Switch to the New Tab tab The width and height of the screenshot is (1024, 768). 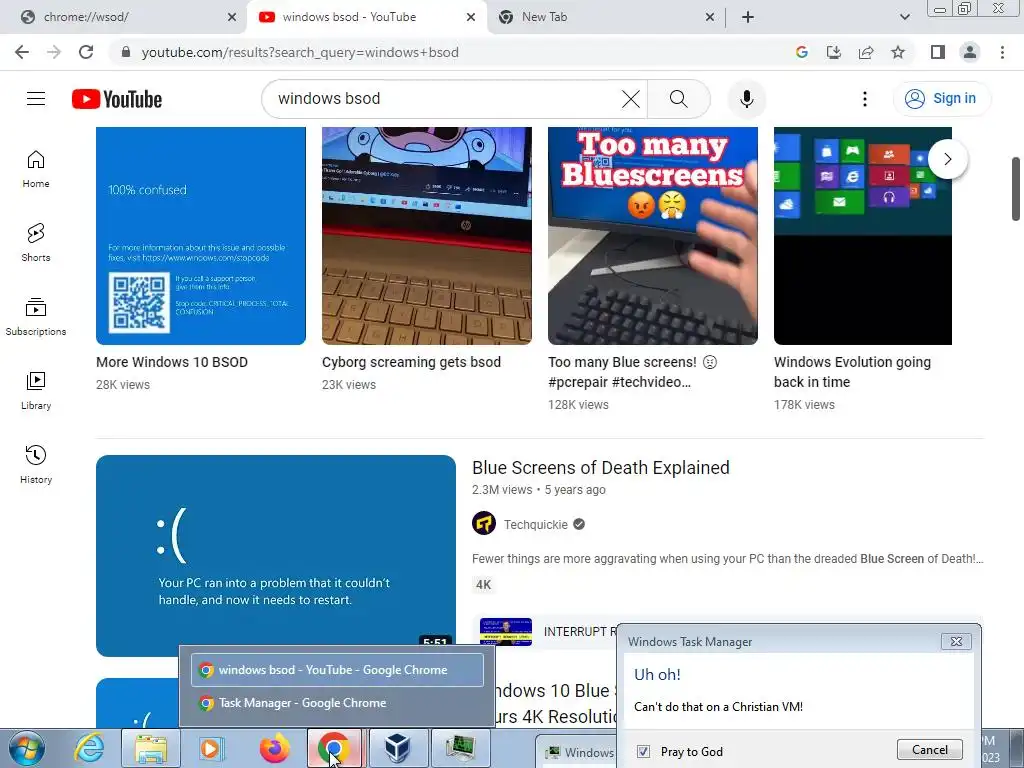point(606,17)
